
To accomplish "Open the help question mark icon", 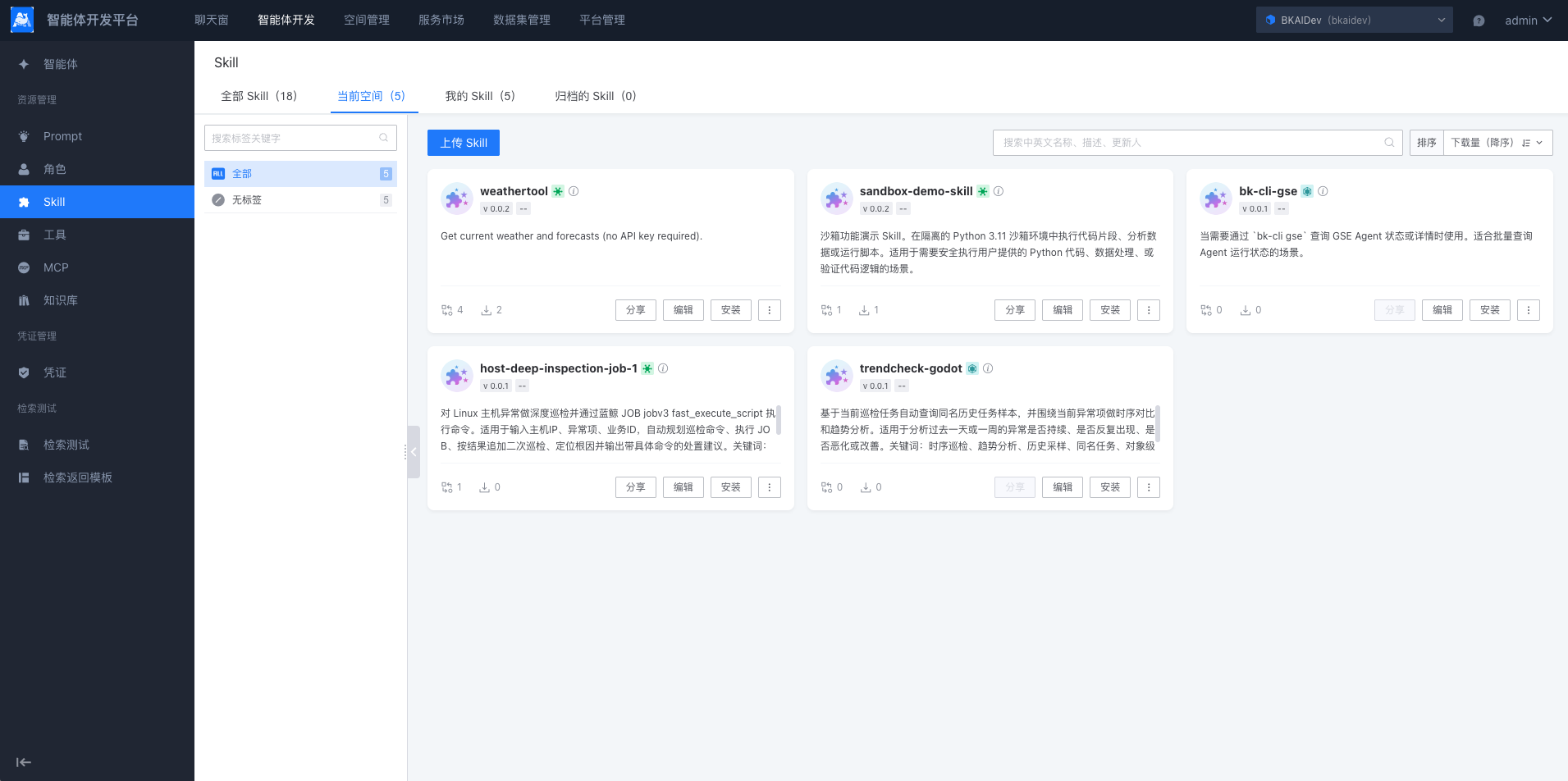I will (1479, 21).
